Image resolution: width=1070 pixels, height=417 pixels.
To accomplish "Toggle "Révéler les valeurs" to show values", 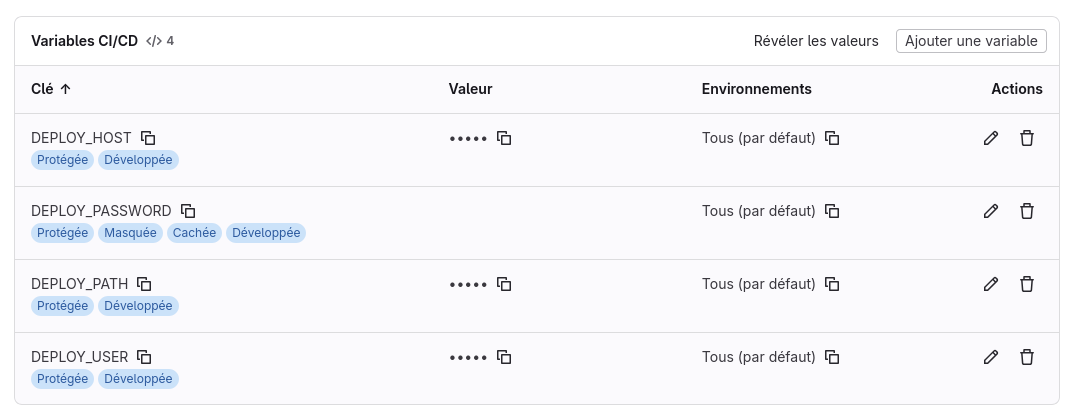I will [816, 41].
